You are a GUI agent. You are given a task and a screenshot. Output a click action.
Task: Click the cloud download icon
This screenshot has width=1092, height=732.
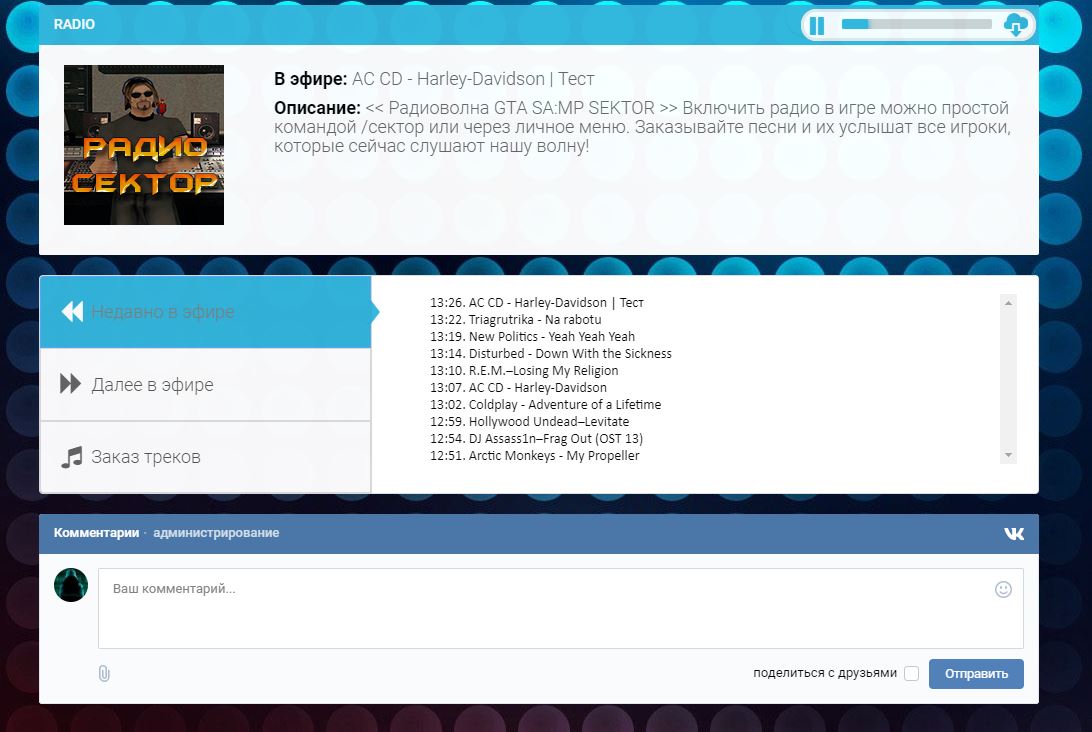click(1015, 25)
